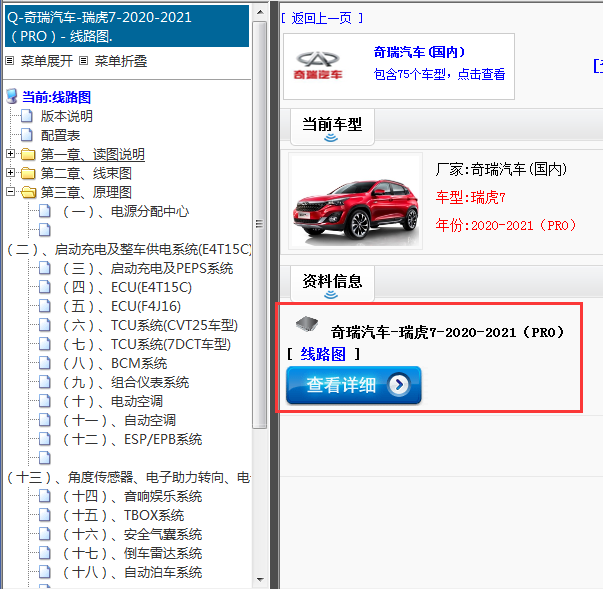Viewport: 603px width, 589px height.
Task: Click the 菜单展开 expand-menu icon
Action: pyautogui.click(x=10, y=61)
